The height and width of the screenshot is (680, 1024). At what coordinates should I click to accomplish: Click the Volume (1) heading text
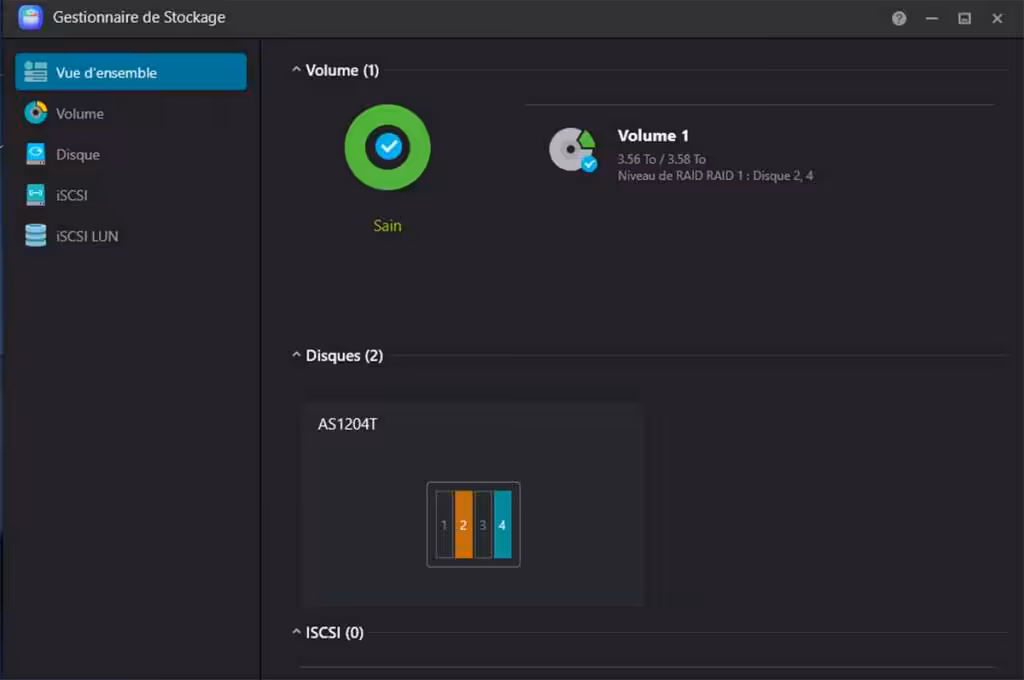[342, 71]
